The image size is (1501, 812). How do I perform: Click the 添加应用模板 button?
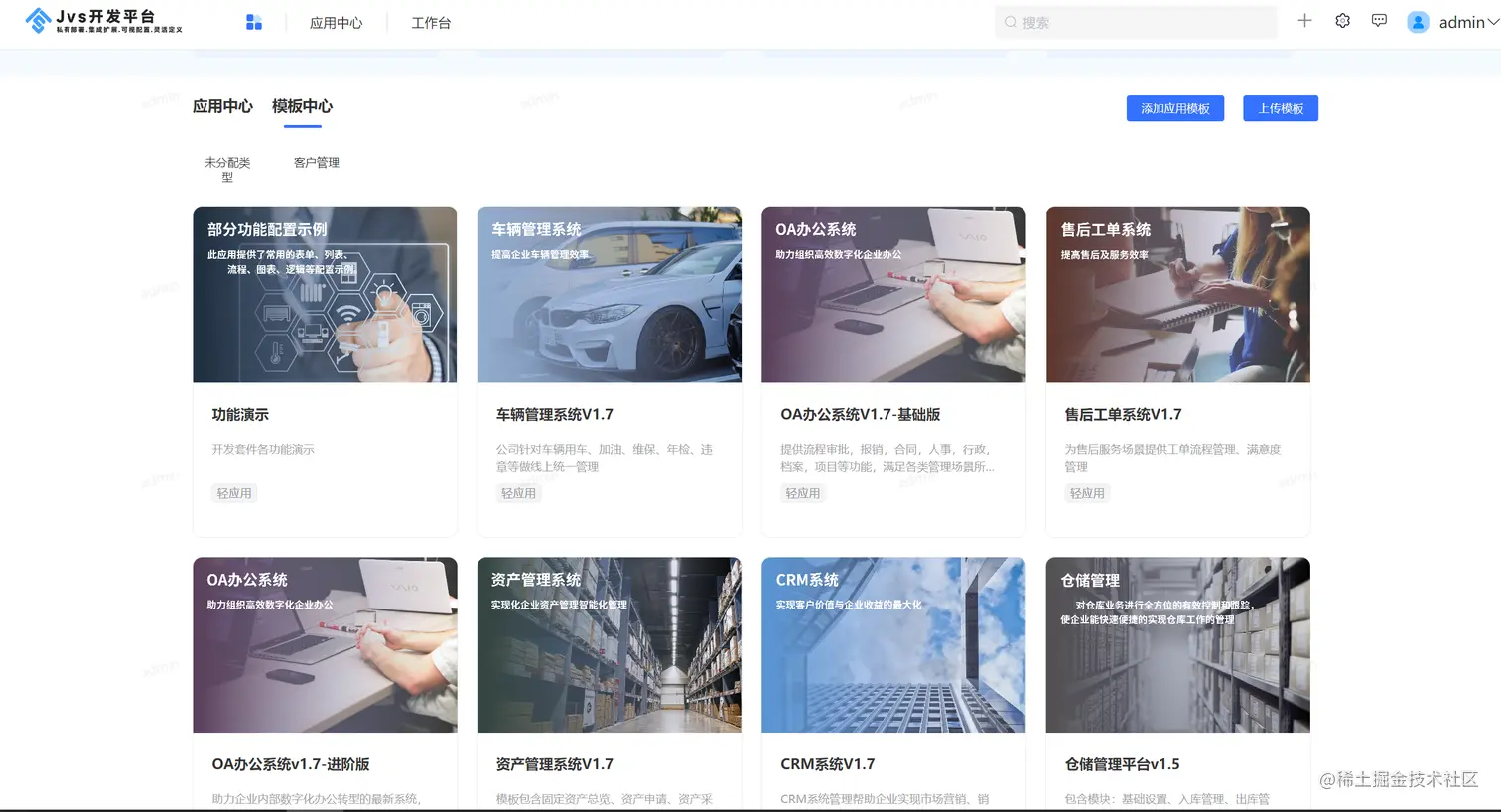point(1175,109)
